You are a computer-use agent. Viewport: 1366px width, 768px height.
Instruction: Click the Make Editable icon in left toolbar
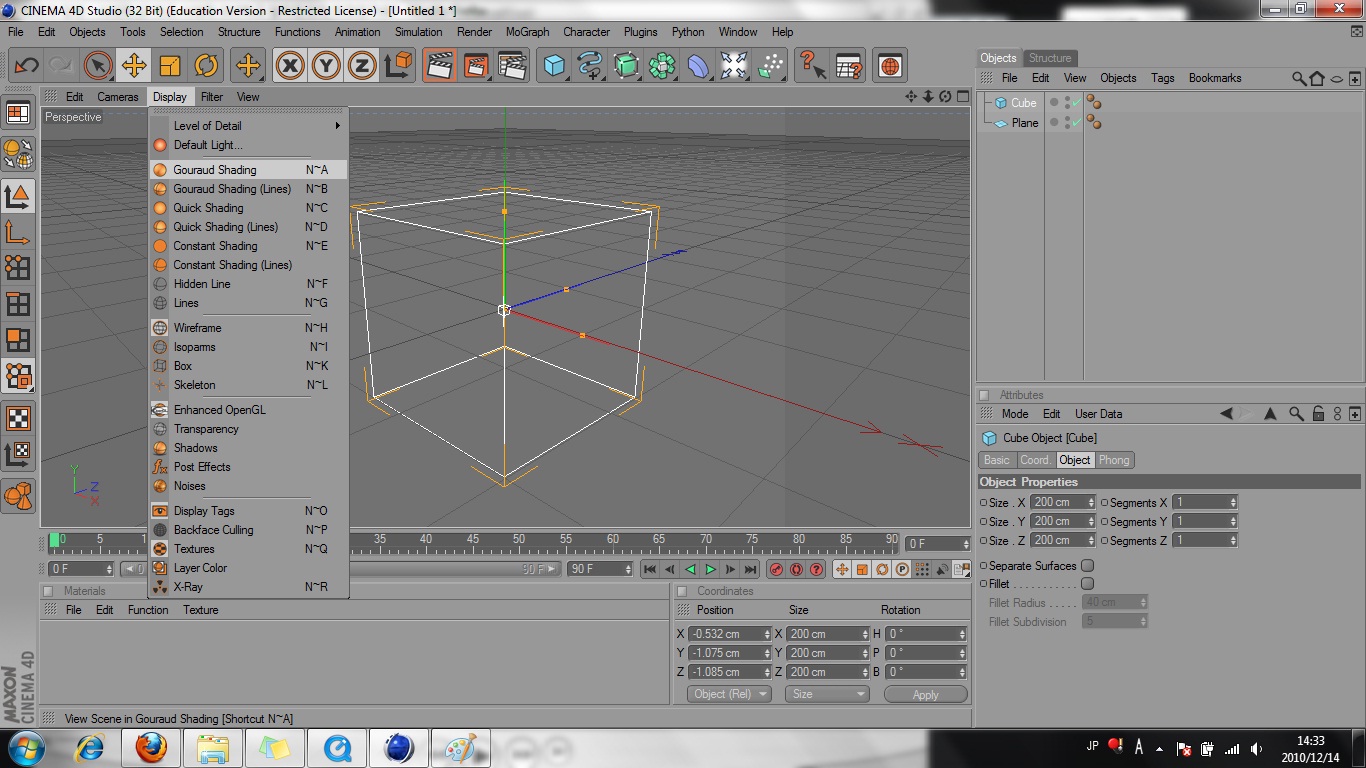[x=18, y=154]
